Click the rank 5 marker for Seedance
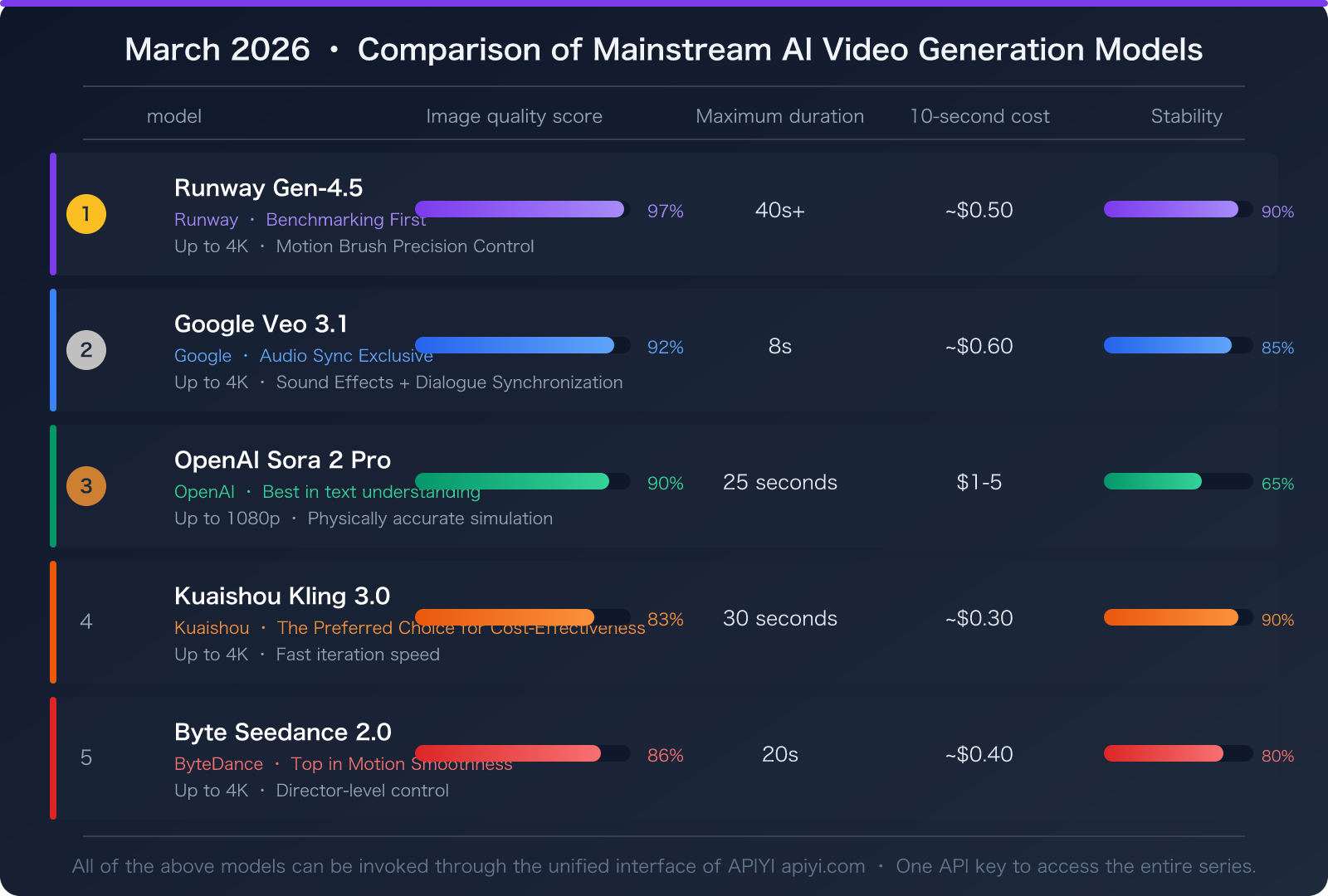The width and height of the screenshot is (1328, 896). pyautogui.click(x=85, y=757)
